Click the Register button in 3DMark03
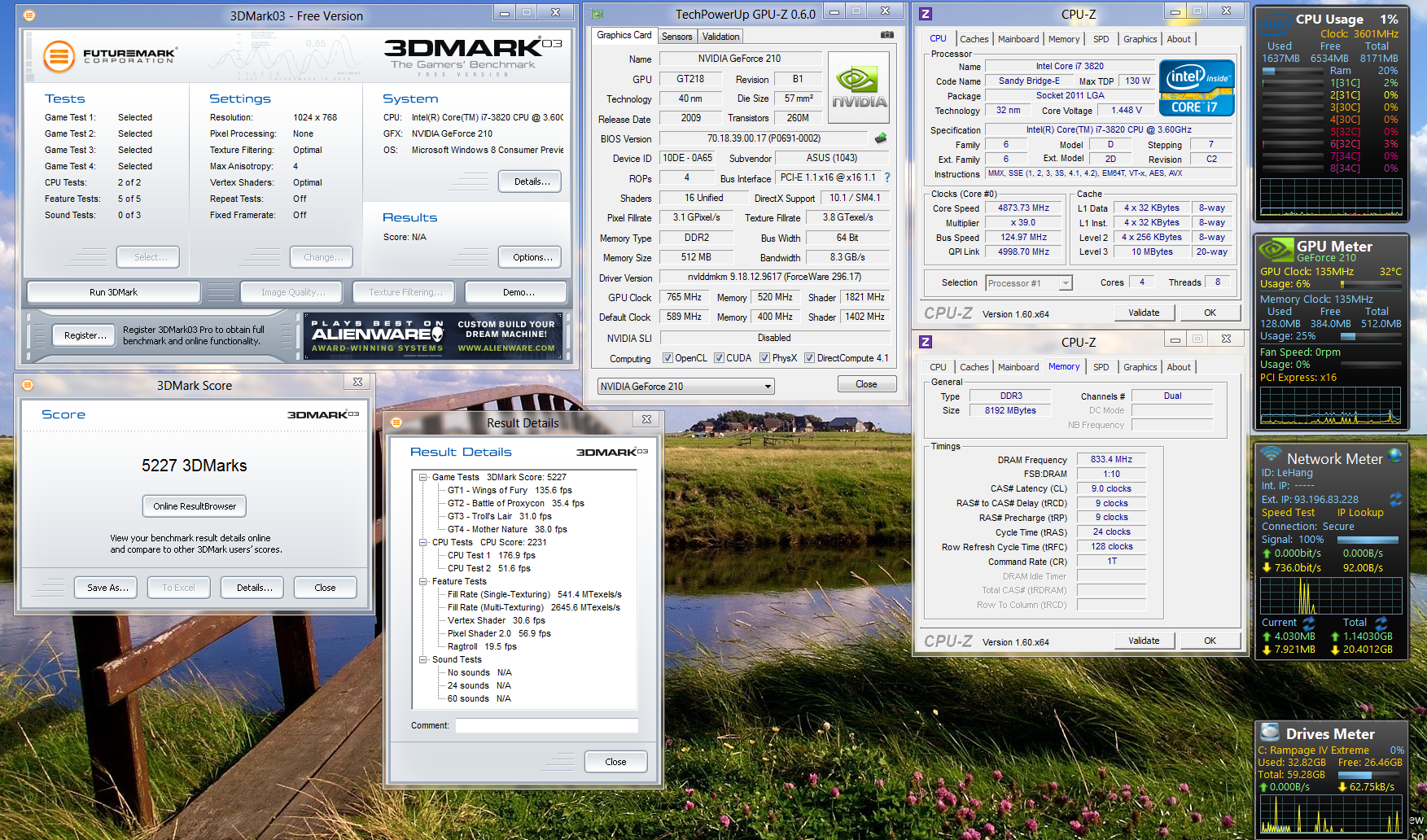Screen dimensions: 1427x840 pos(85,335)
